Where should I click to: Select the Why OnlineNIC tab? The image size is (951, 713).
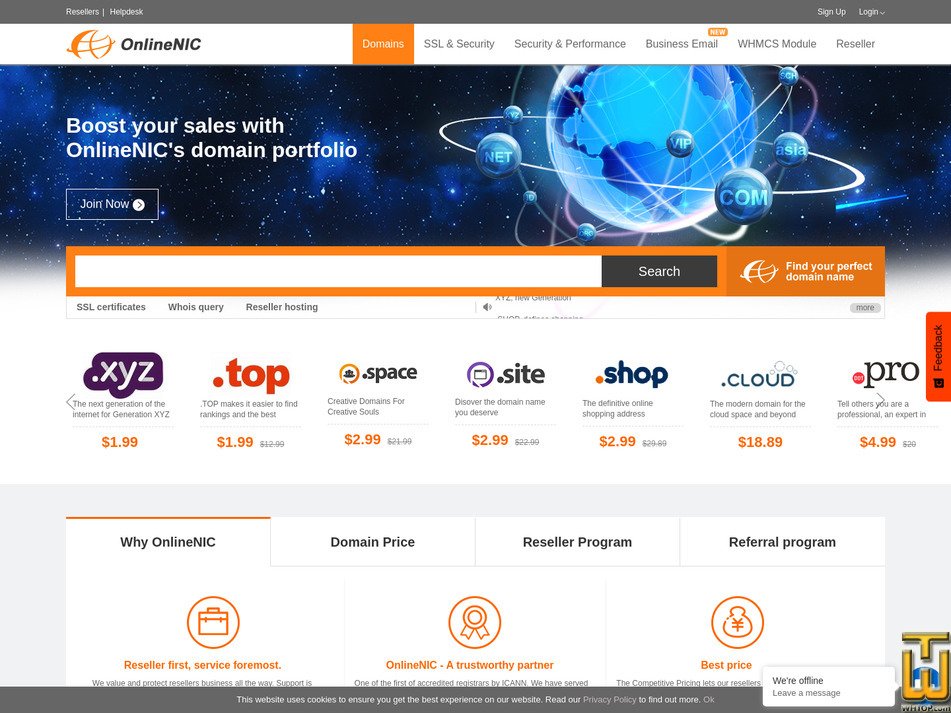(168, 542)
